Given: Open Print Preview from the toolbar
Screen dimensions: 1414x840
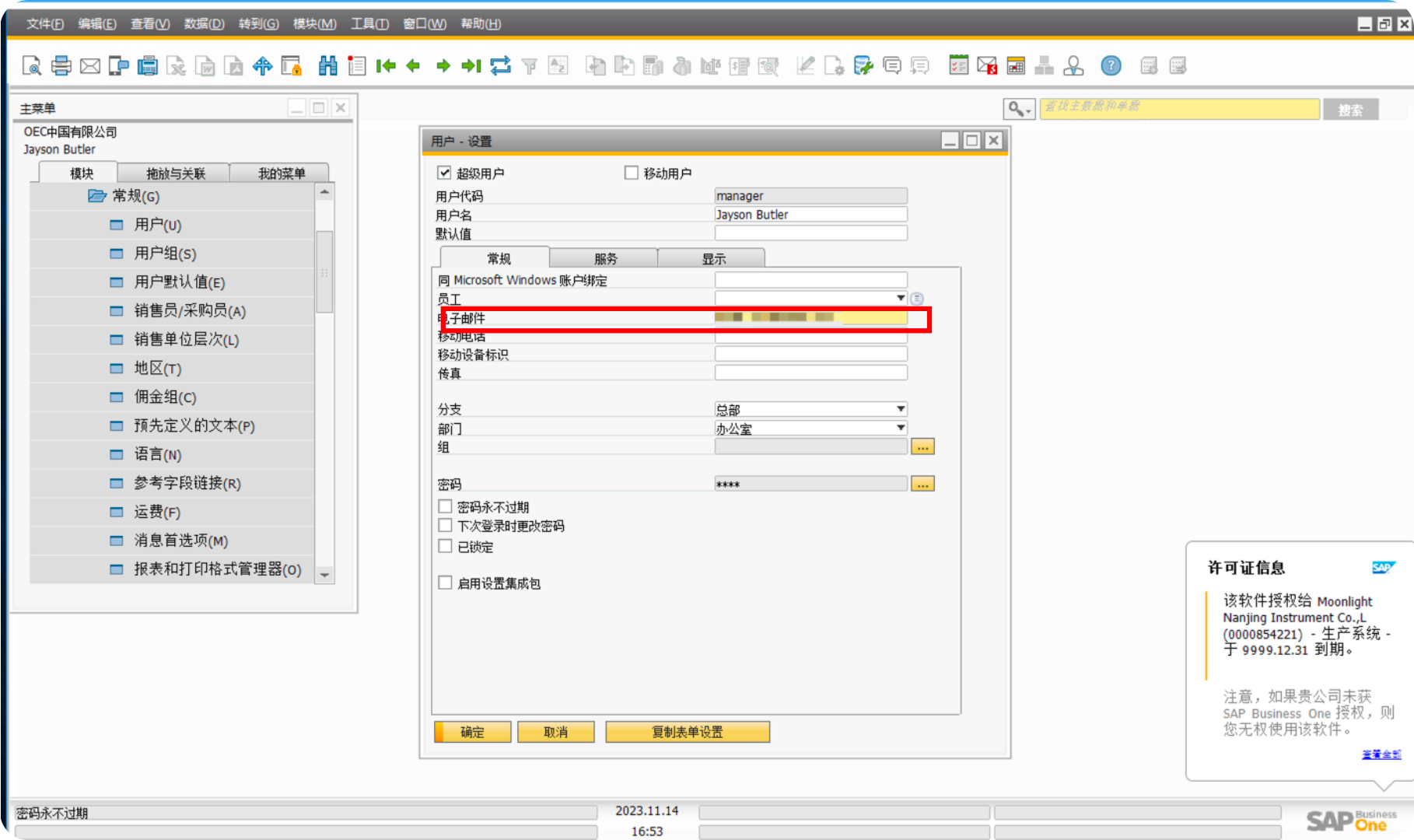Looking at the screenshot, I should 32,66.
